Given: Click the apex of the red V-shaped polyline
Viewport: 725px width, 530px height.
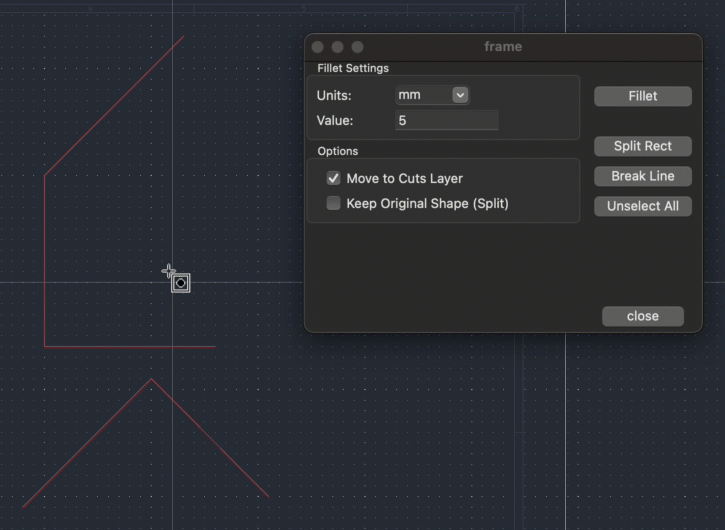Looking at the screenshot, I should tap(151, 380).
